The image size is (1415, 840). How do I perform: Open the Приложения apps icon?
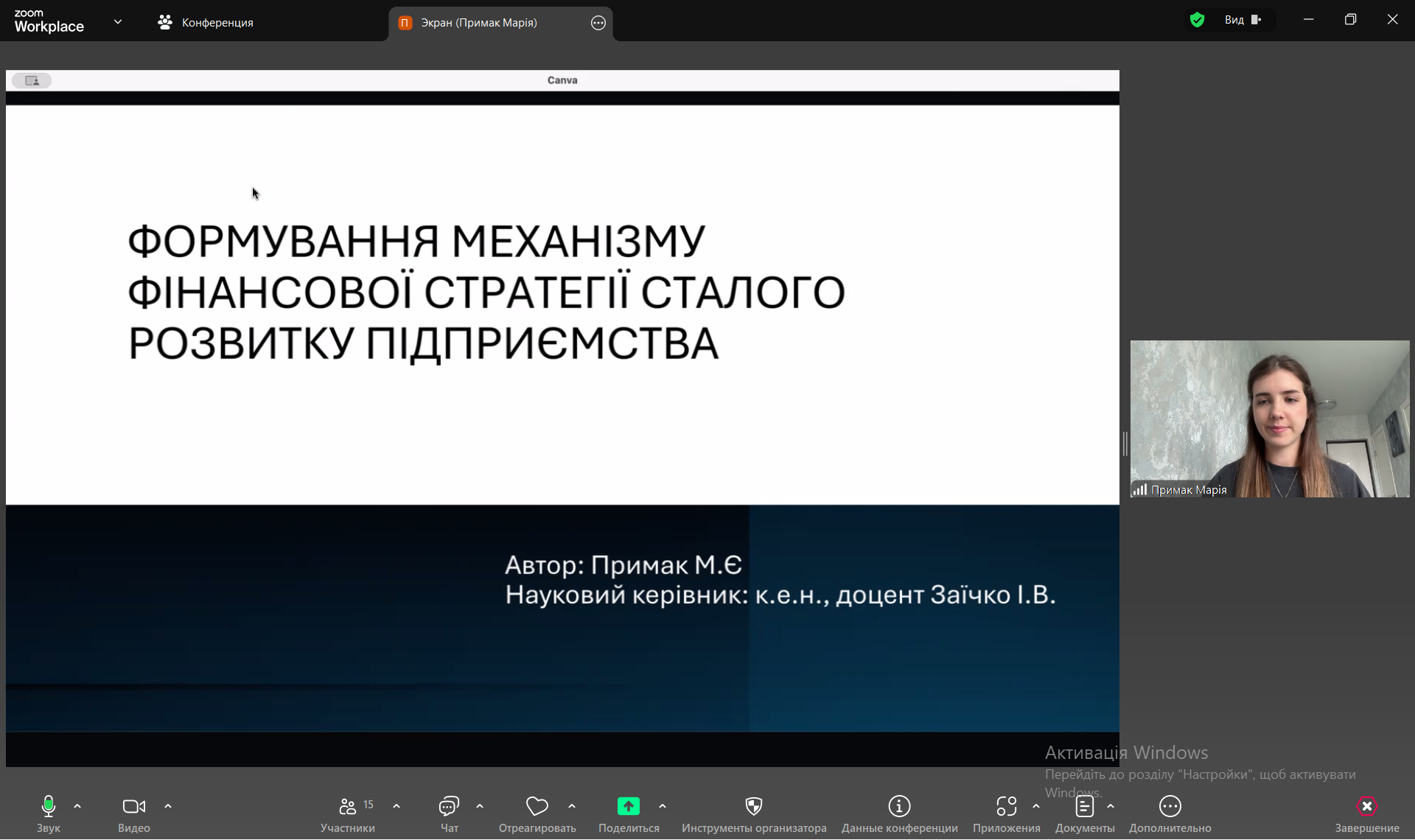[1006, 807]
